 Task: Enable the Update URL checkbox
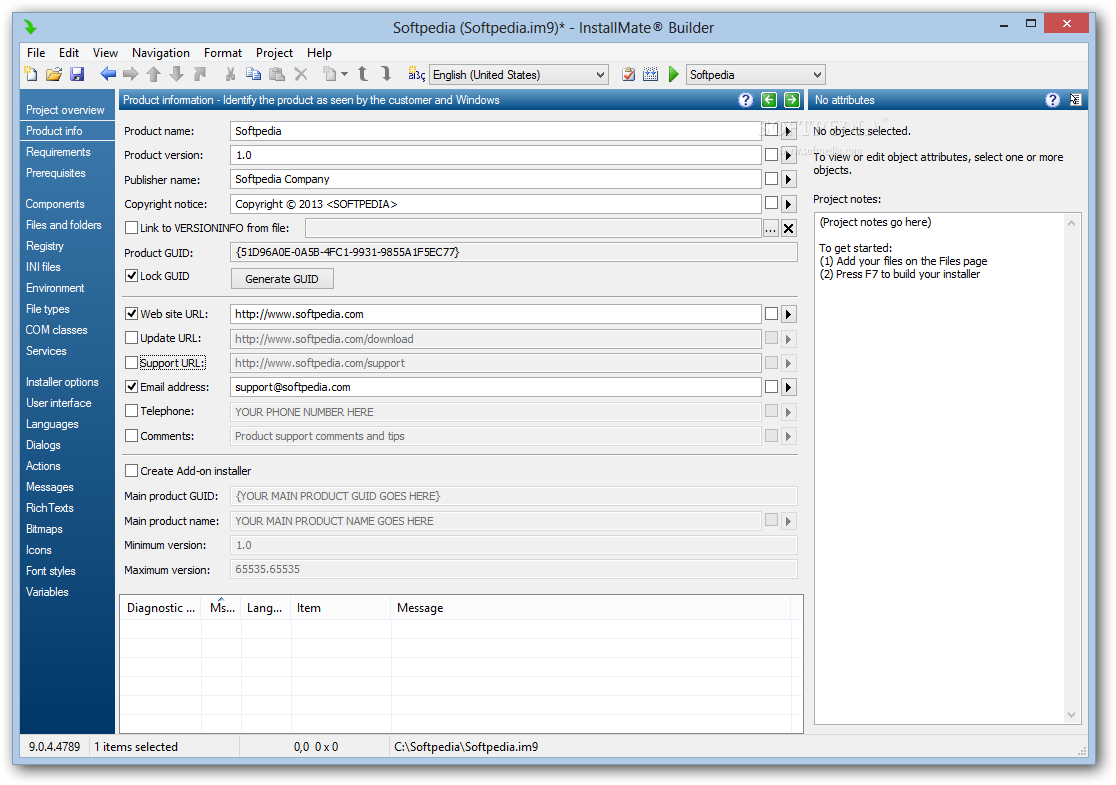point(131,337)
